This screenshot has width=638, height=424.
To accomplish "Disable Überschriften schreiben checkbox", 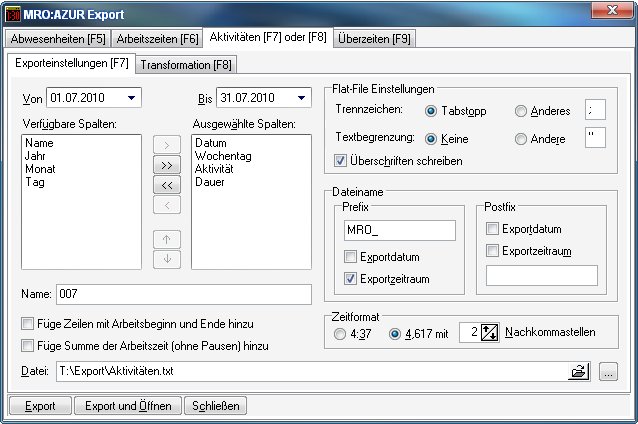I will click(x=342, y=160).
